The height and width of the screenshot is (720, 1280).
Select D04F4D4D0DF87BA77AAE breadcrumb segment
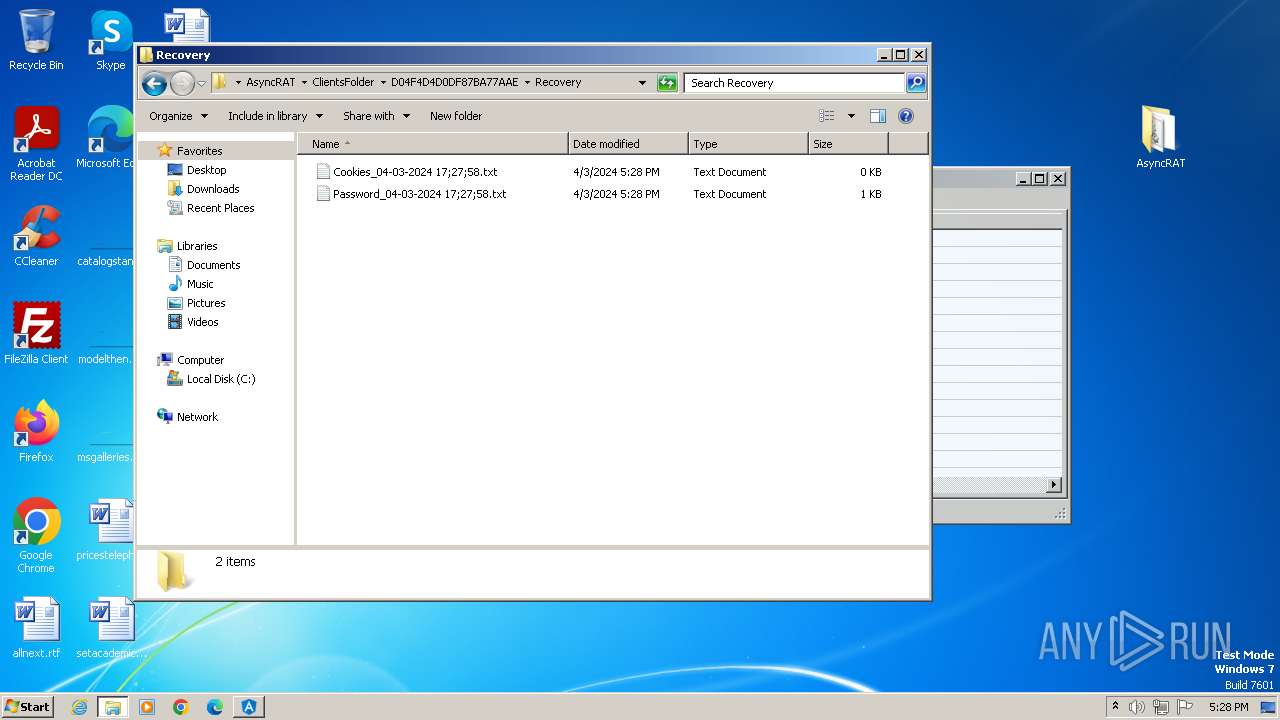tap(454, 83)
